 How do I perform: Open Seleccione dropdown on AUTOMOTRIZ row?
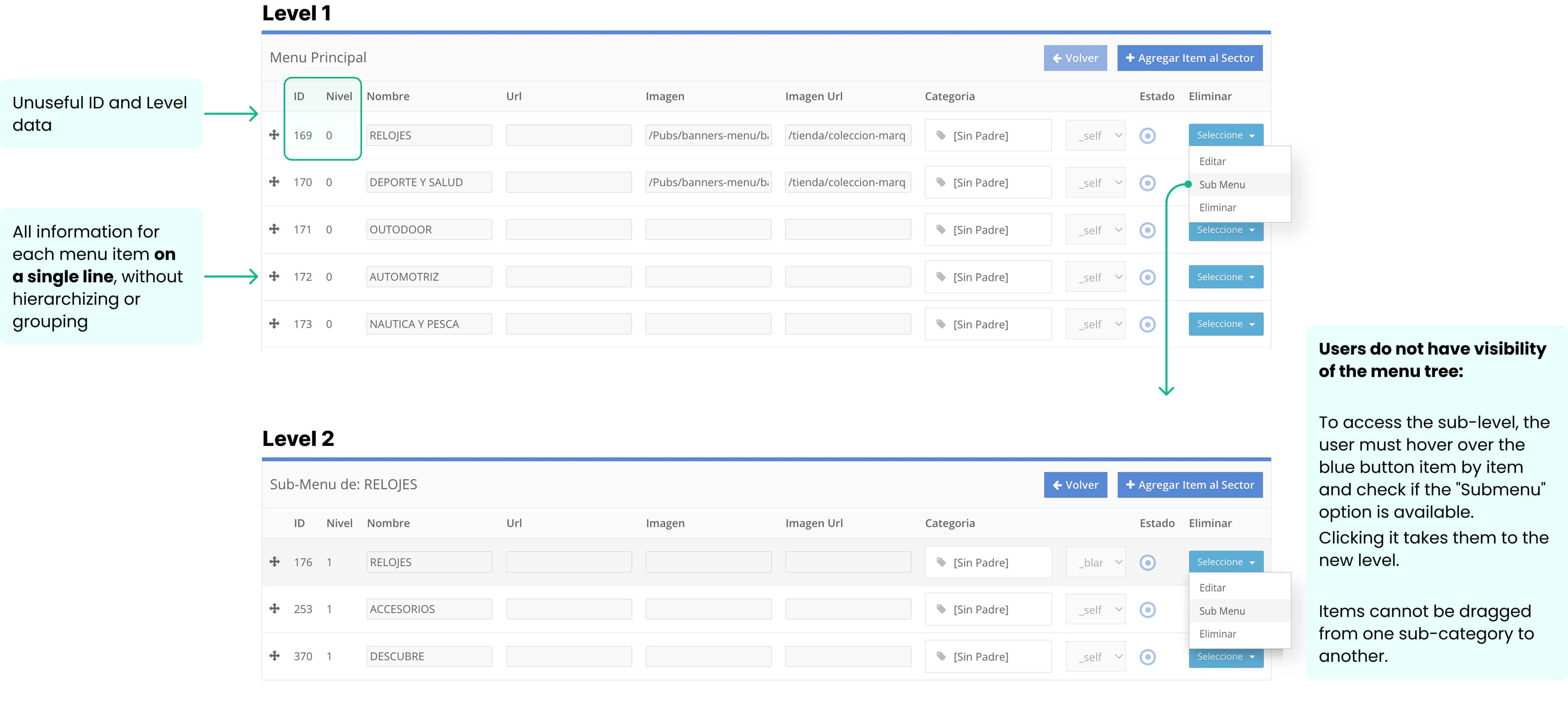click(1225, 277)
